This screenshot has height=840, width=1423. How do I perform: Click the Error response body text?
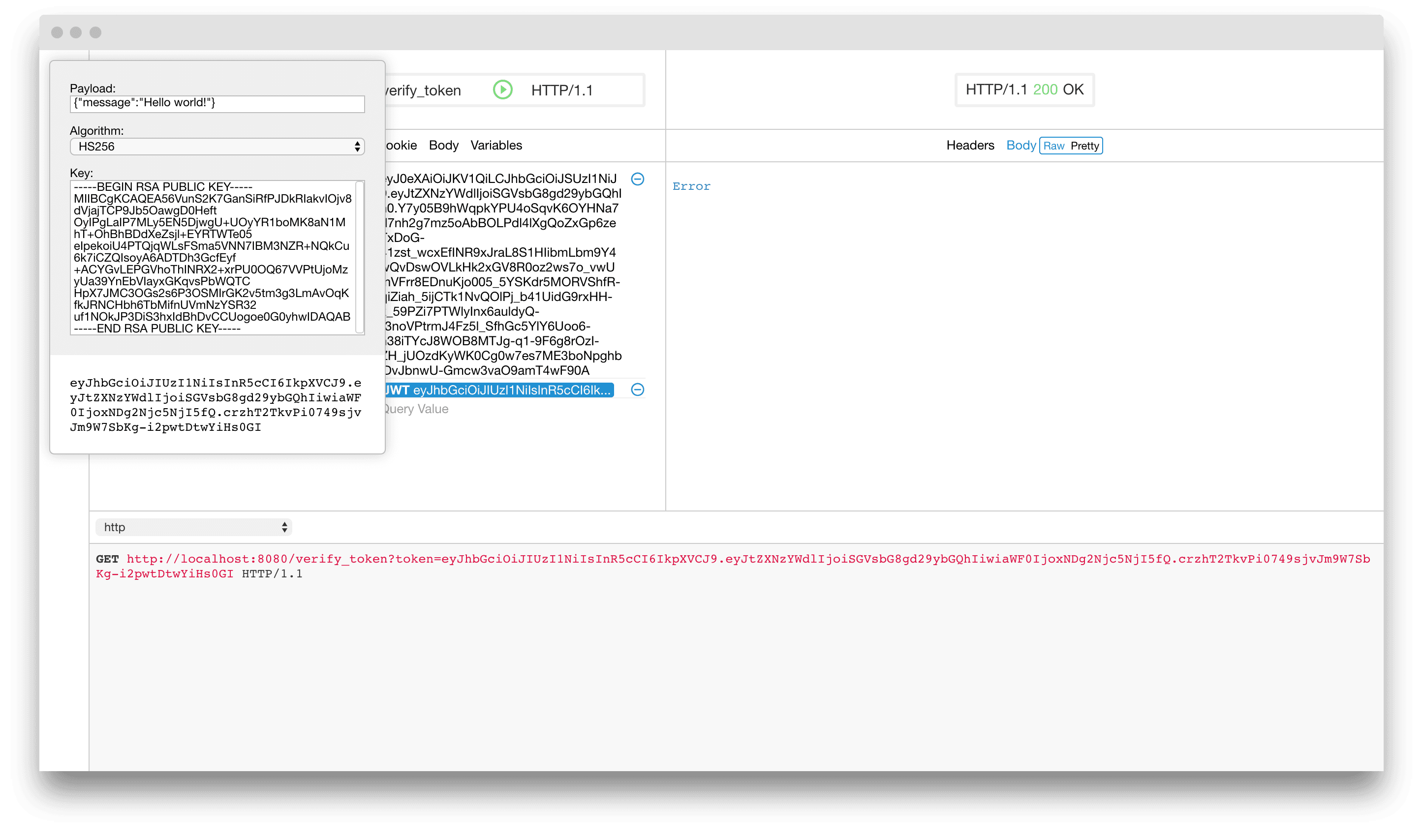click(691, 186)
